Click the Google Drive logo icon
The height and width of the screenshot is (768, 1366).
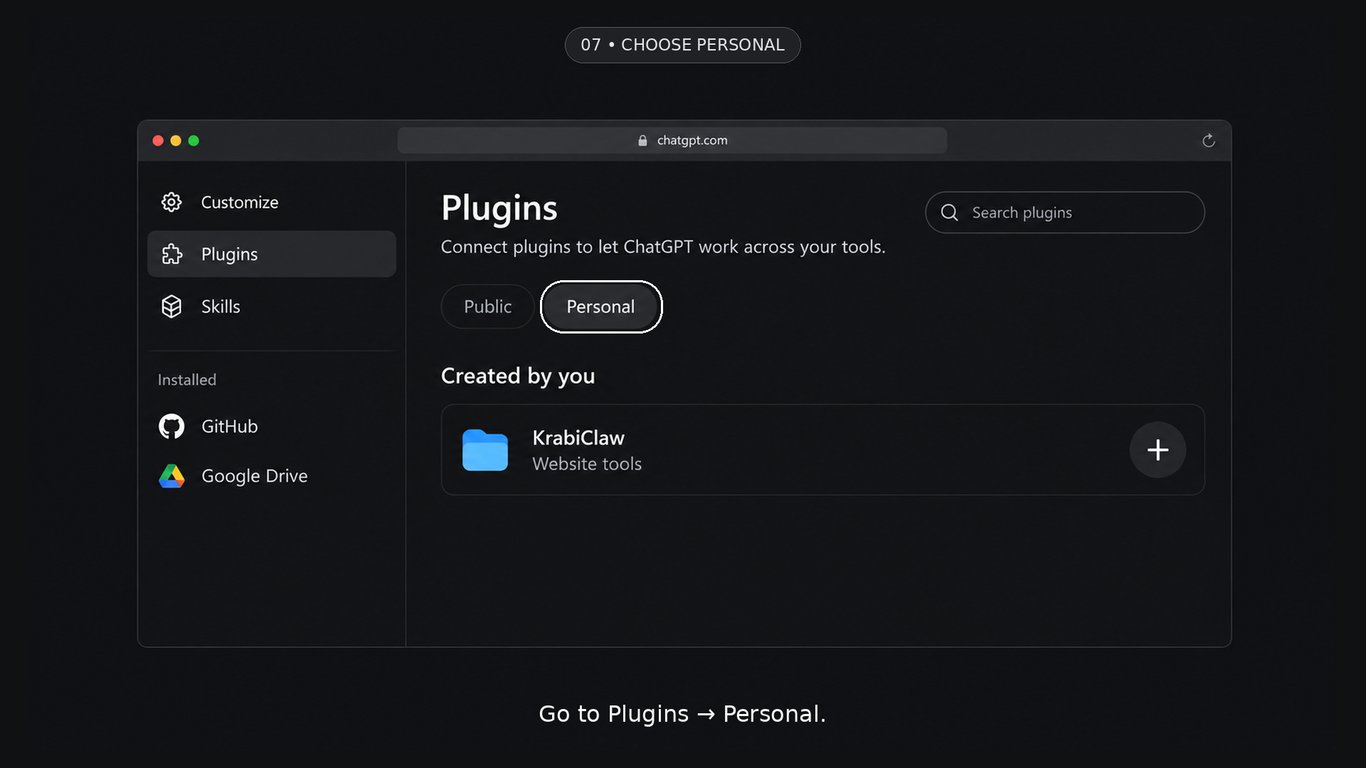pos(172,476)
